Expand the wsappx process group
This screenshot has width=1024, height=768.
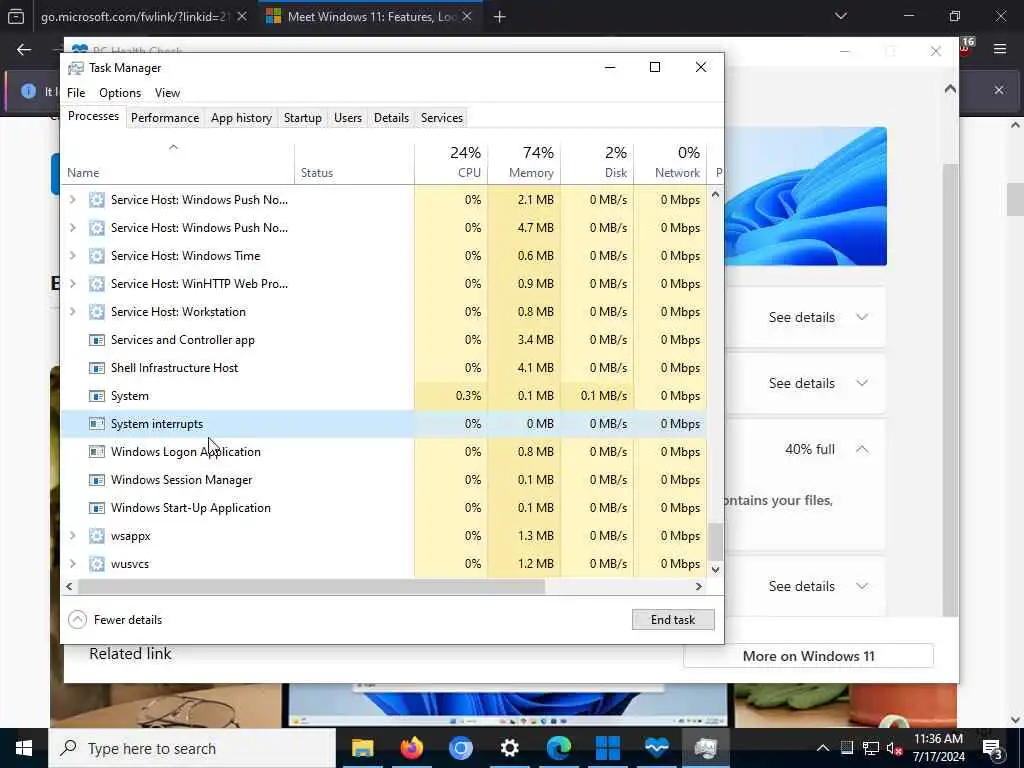point(72,536)
